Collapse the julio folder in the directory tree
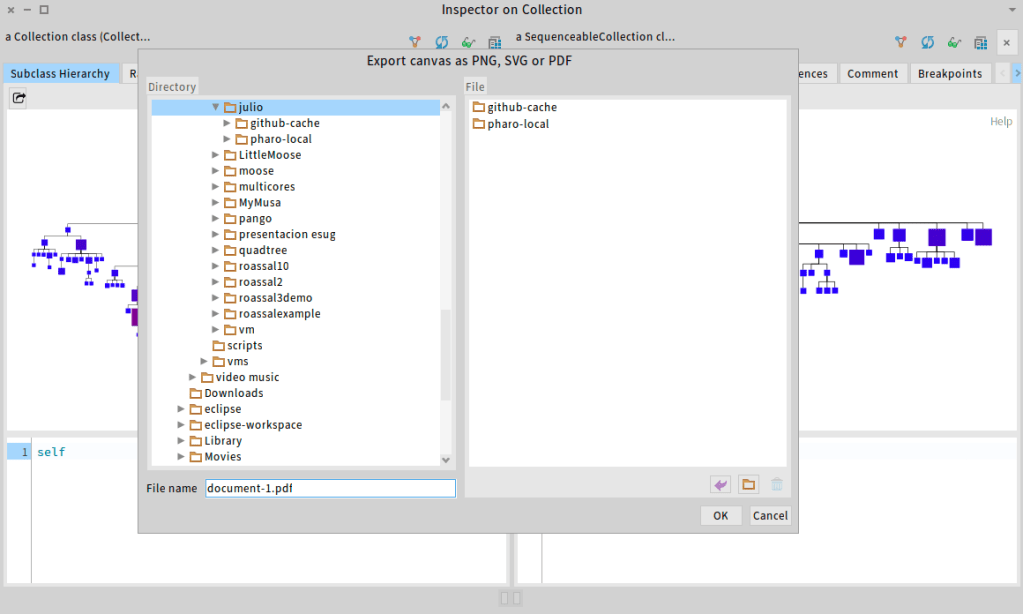This screenshot has height=614, width=1023. pyautogui.click(x=215, y=107)
